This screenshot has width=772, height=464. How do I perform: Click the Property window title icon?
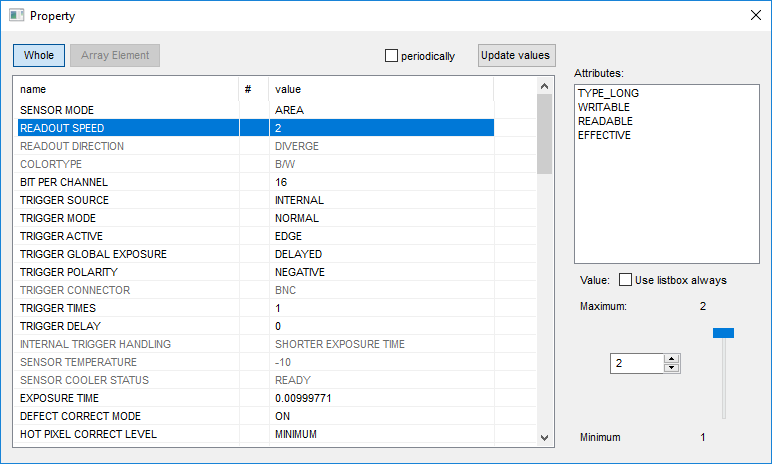tap(16, 16)
